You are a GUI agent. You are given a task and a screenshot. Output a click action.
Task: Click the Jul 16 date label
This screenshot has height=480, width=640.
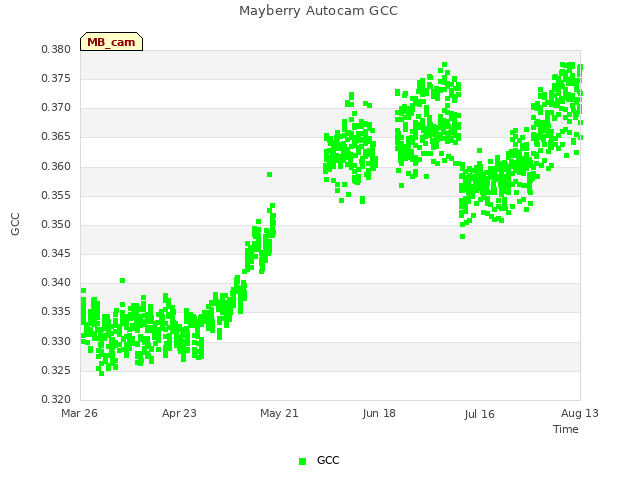point(479,414)
